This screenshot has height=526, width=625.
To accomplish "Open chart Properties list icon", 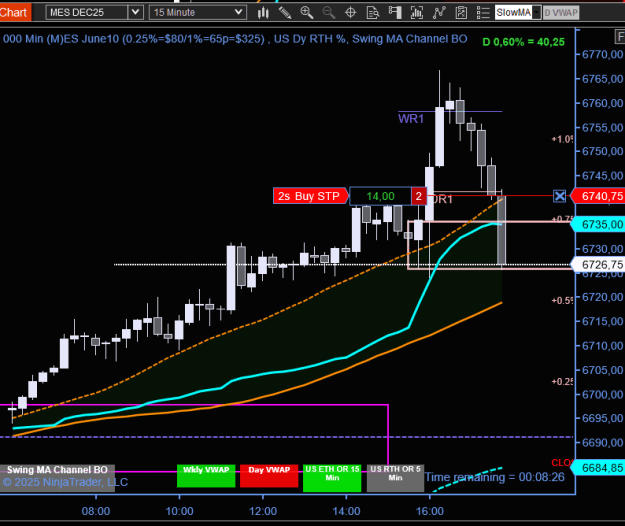I will click(483, 13).
